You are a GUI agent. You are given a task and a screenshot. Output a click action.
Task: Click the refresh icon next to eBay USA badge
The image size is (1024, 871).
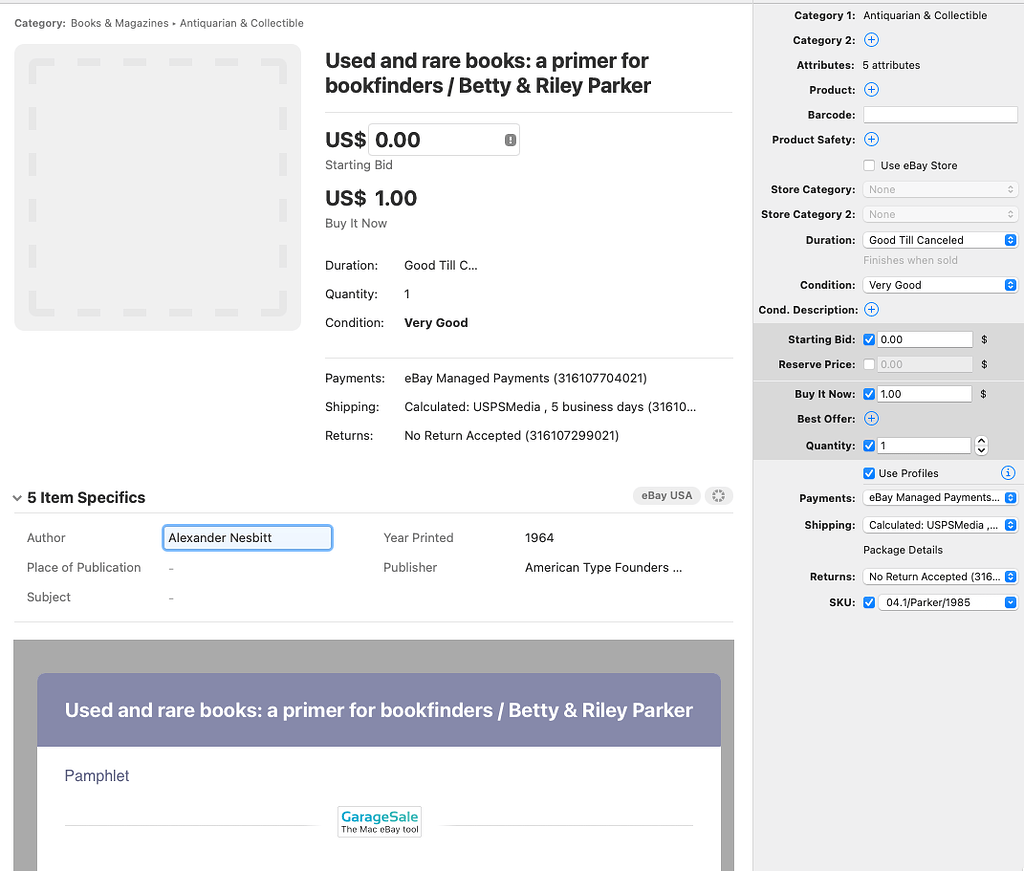[x=719, y=495]
